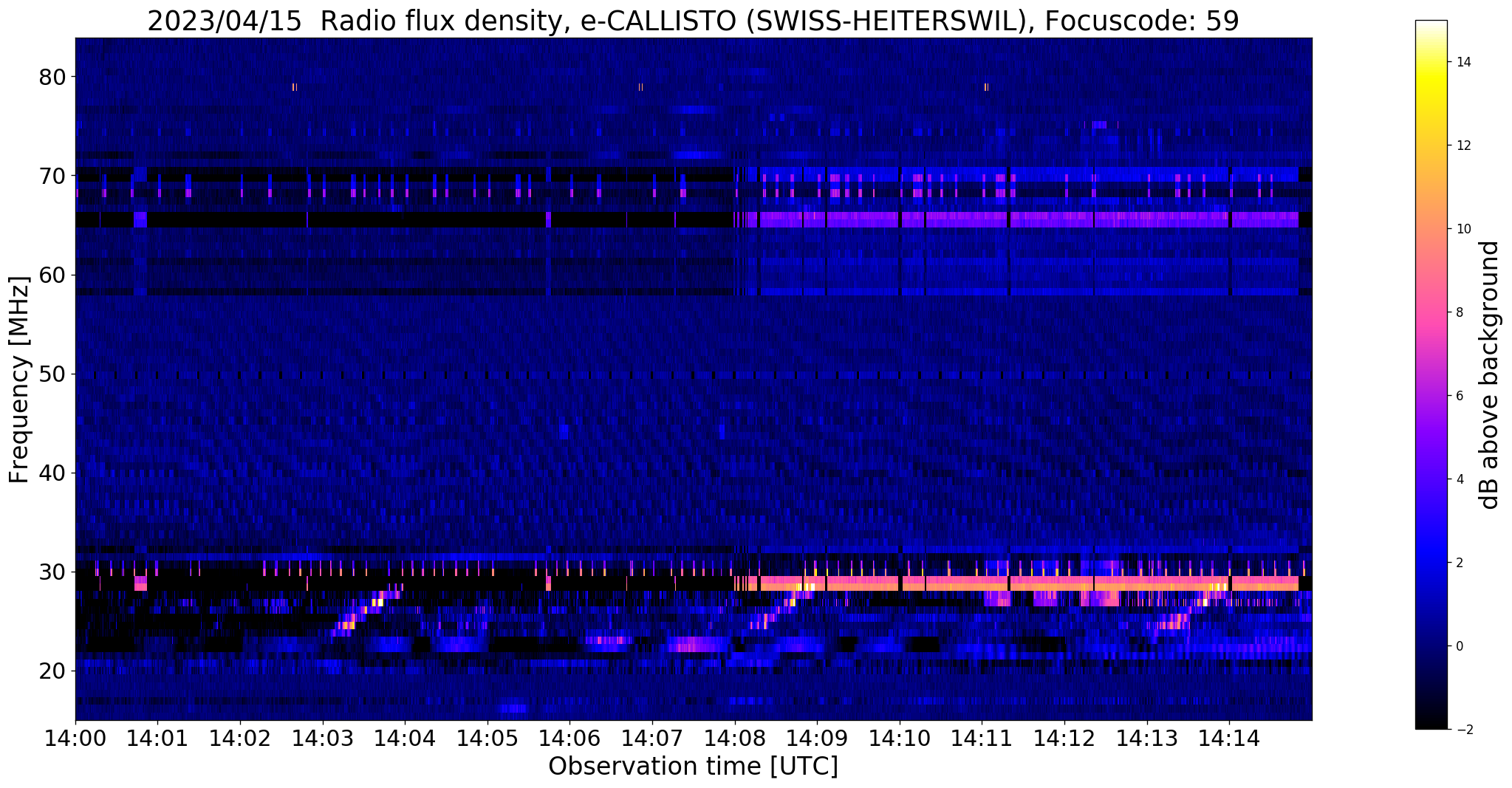Click the plot title with Focuscode 59
The image size is (1512, 788).
[x=693, y=21]
